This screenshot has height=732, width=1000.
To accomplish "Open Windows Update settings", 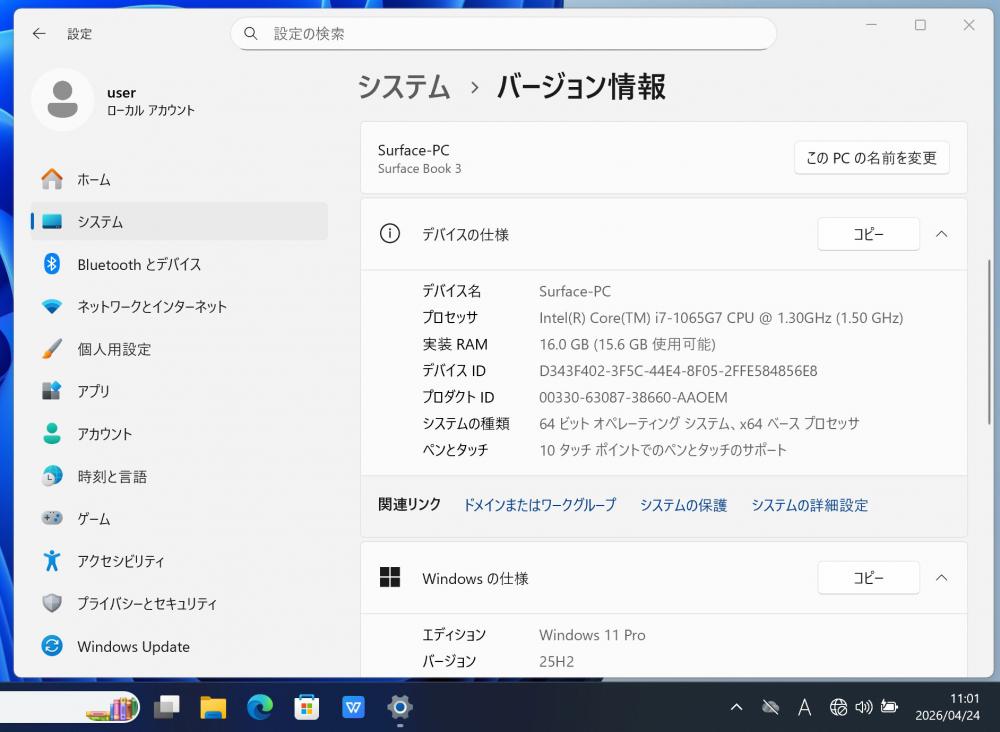I will tap(133, 647).
